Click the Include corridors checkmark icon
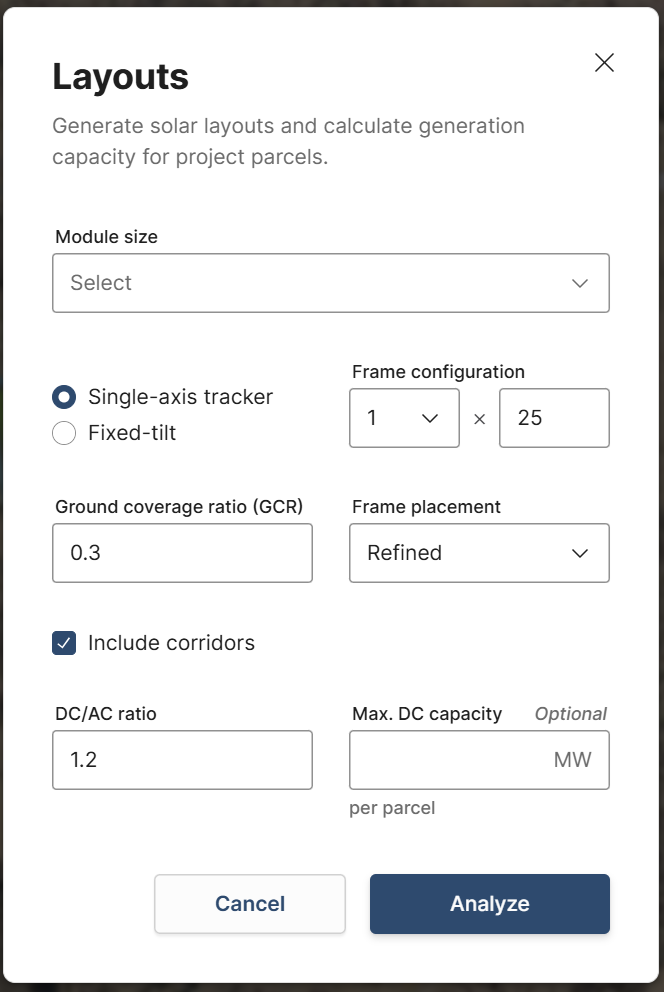This screenshot has width=664, height=992. 64,643
